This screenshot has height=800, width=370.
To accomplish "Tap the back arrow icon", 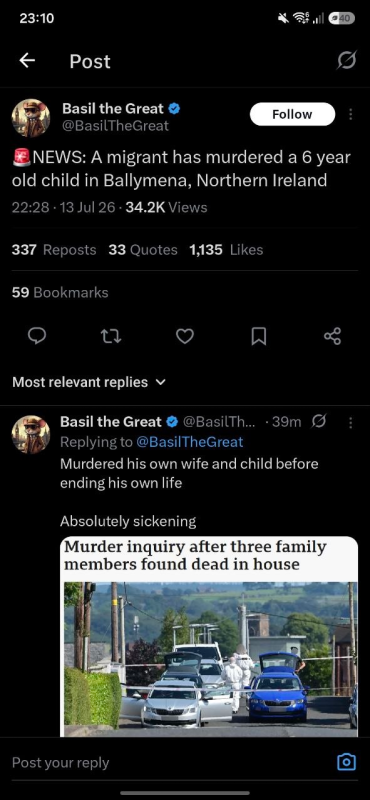I will click(x=27, y=61).
